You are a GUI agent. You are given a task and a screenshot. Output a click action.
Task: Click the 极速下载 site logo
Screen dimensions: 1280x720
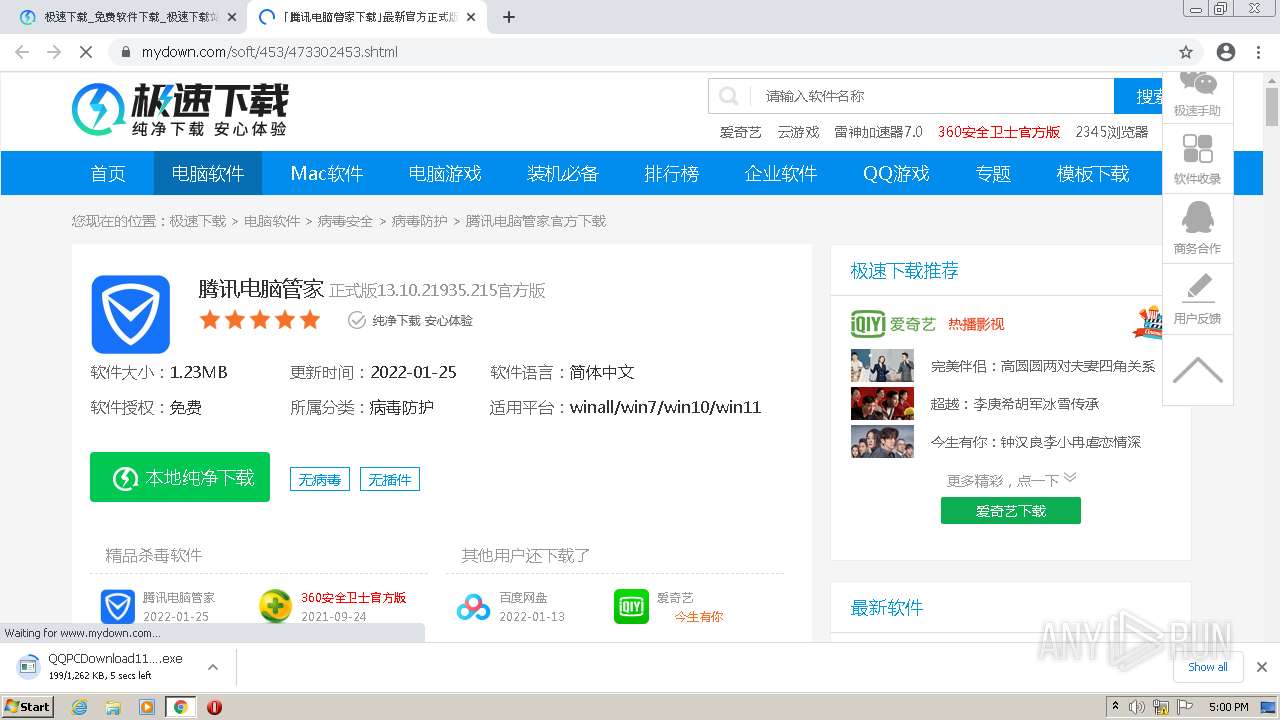[180, 110]
